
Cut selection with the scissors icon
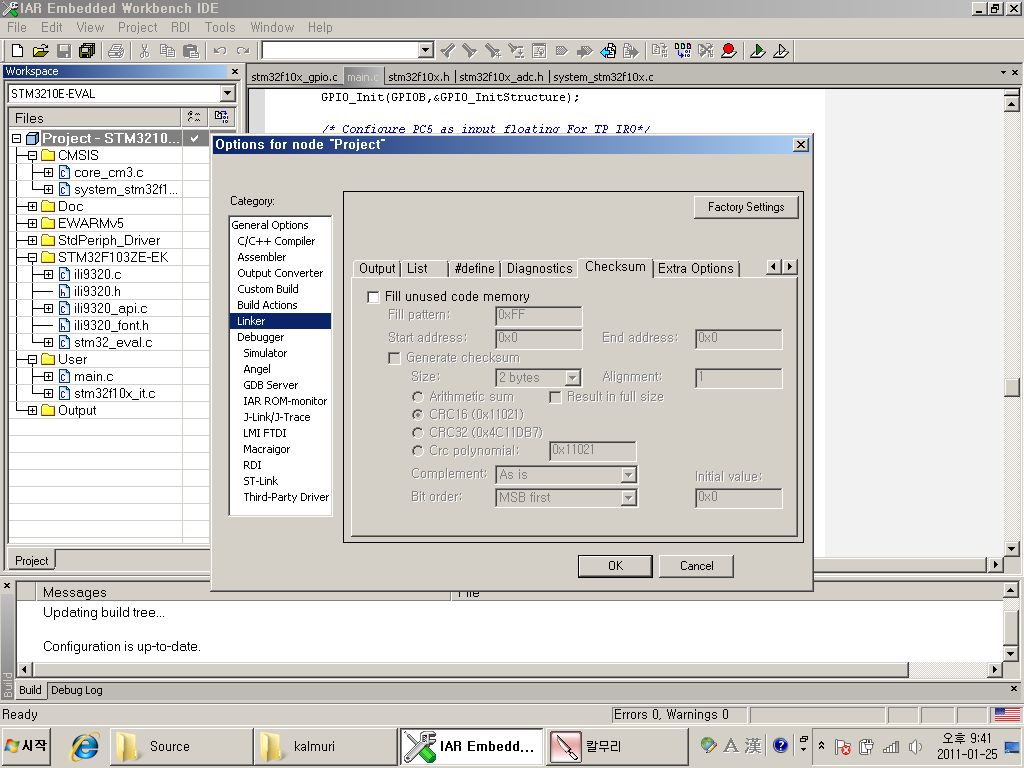point(144,50)
